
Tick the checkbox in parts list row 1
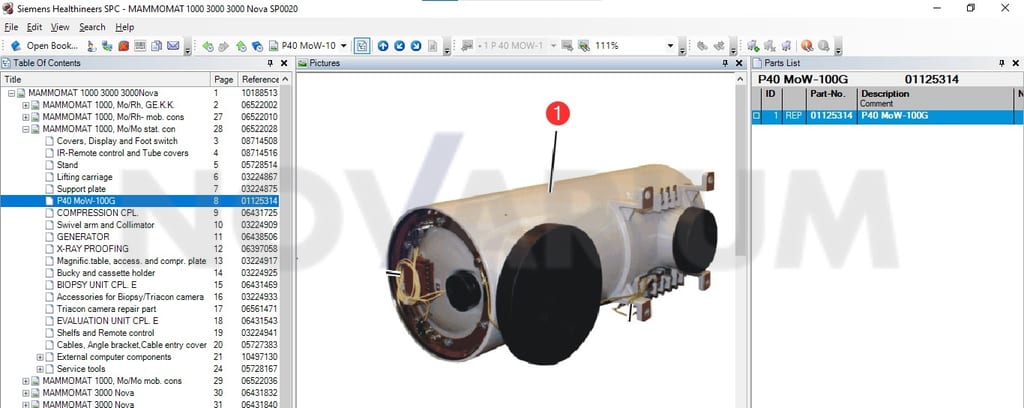point(756,116)
